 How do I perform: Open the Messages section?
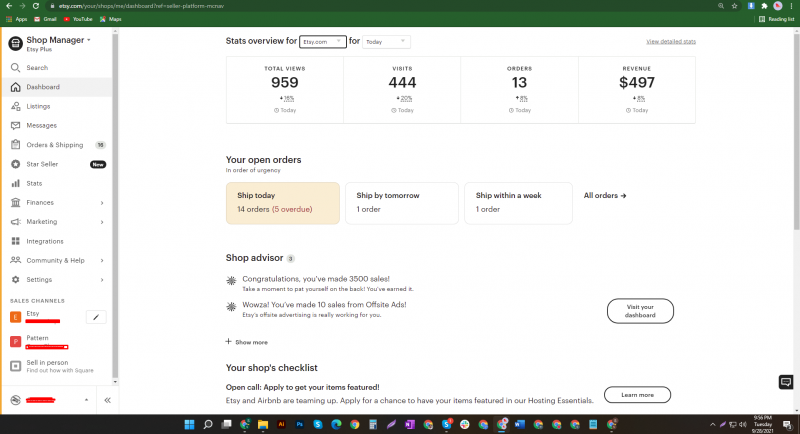(x=41, y=125)
